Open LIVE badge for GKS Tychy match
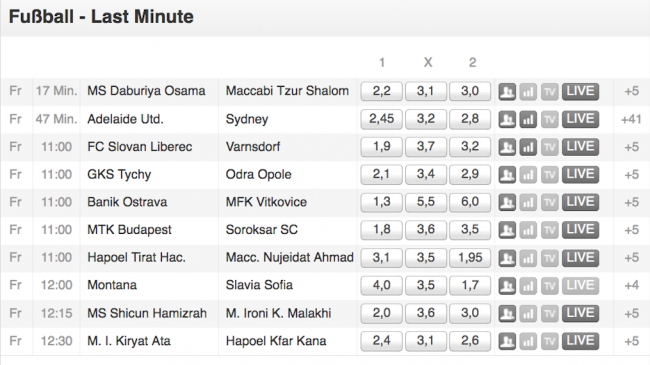The width and height of the screenshot is (650, 365). pyautogui.click(x=580, y=175)
